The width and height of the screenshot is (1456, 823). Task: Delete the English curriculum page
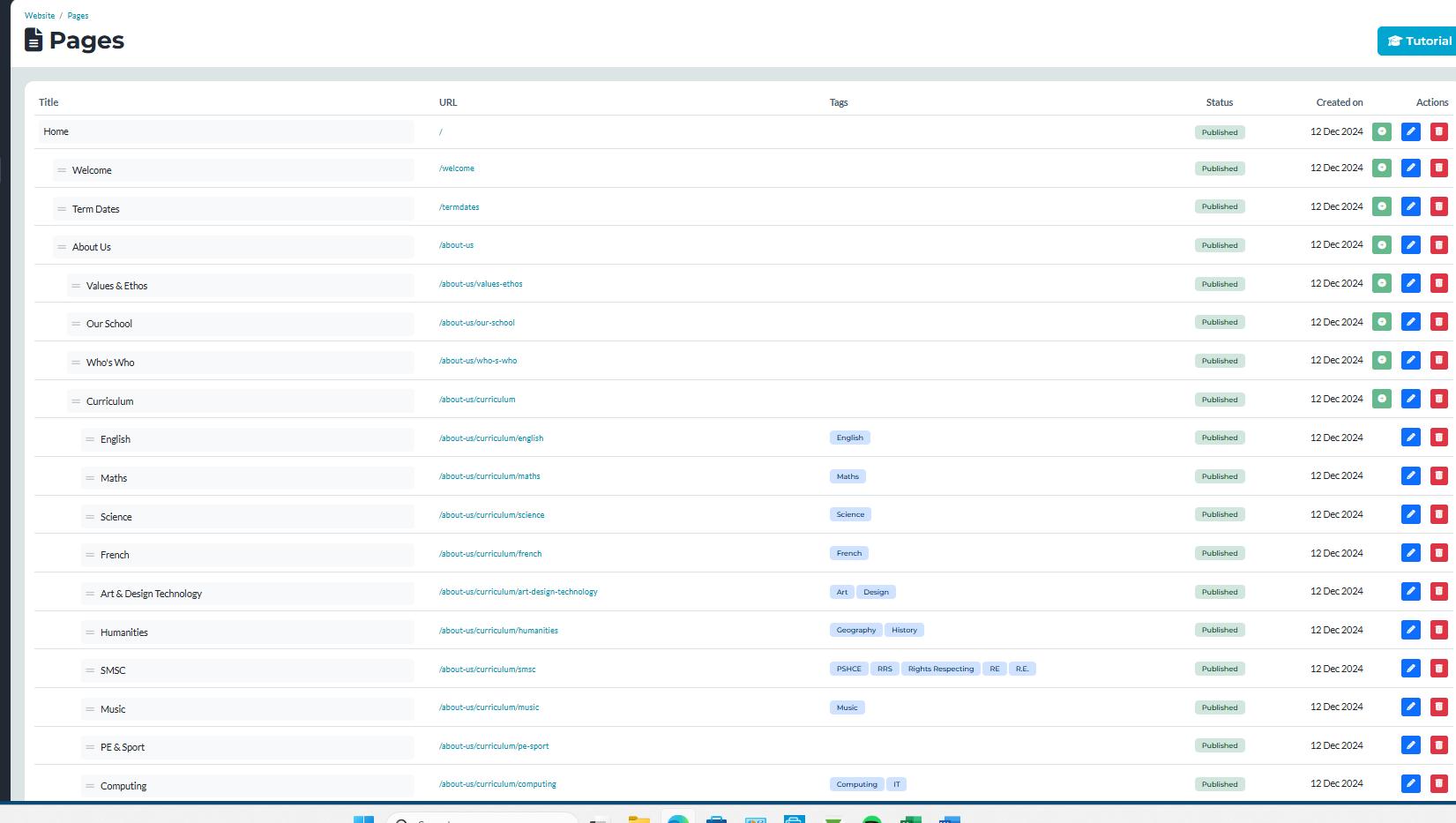(1439, 438)
